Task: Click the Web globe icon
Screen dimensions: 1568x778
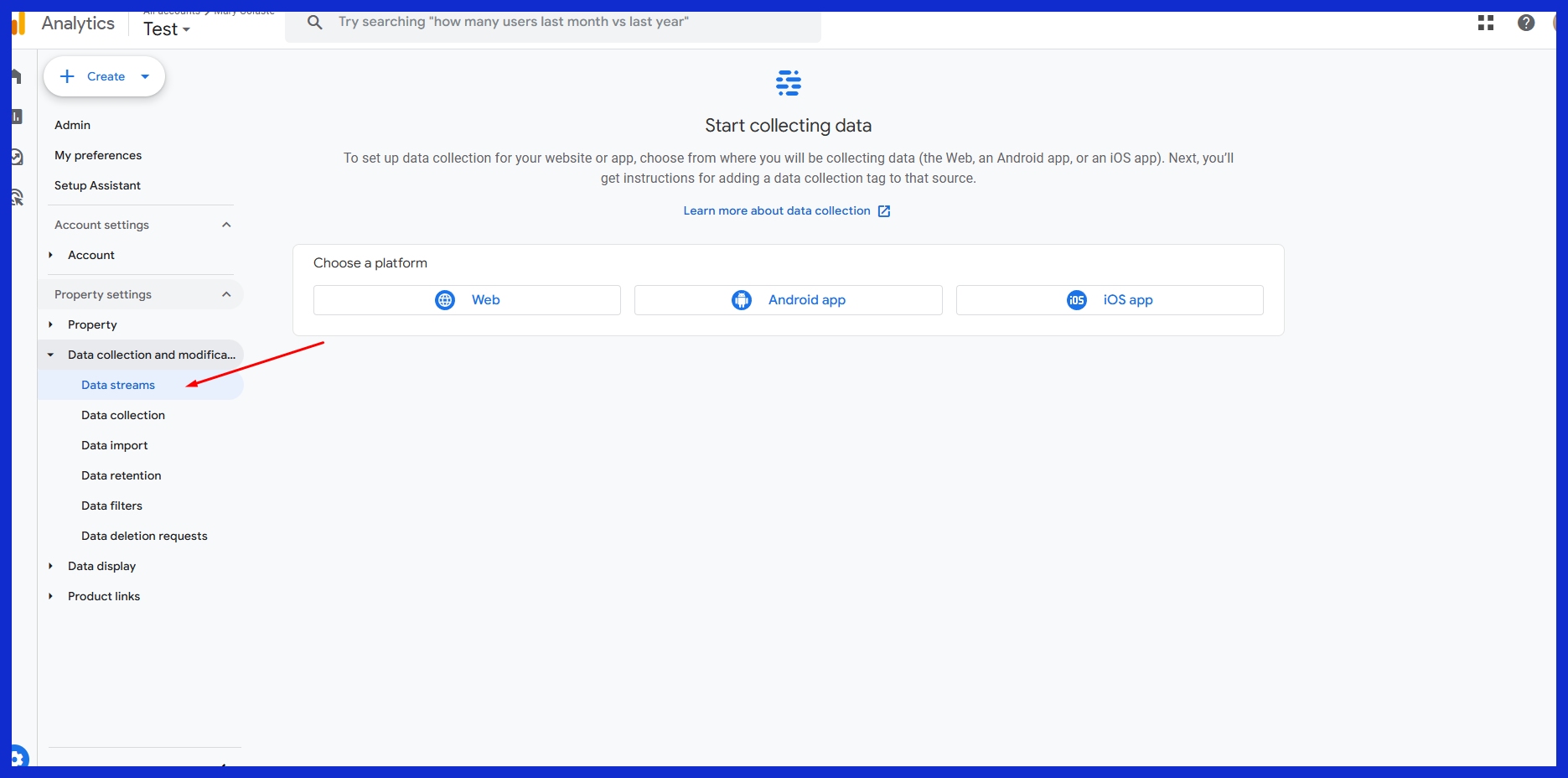Action: click(x=445, y=300)
